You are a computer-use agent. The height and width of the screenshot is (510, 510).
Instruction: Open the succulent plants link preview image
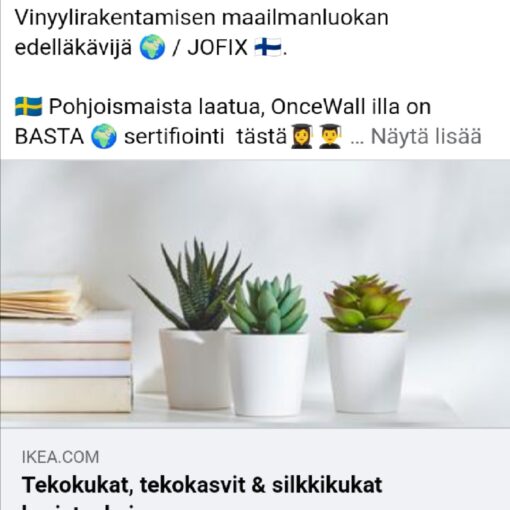click(x=255, y=294)
